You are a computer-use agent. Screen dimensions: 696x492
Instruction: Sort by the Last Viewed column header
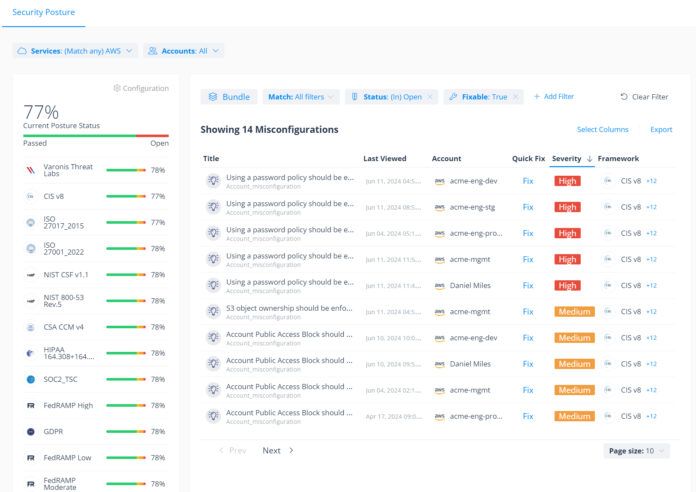384,159
